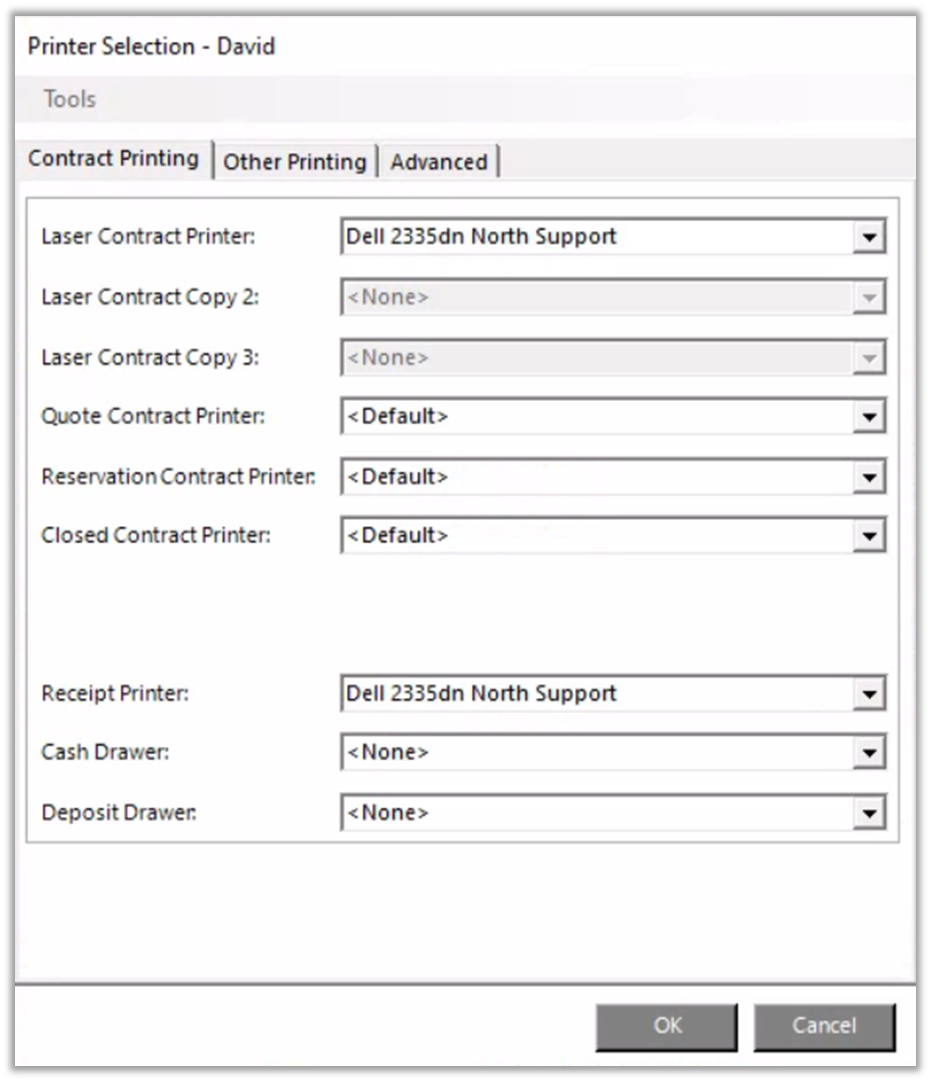Open the Receipt Printer dropdown arrow
Screen dimensions: 931x1082
(869, 694)
